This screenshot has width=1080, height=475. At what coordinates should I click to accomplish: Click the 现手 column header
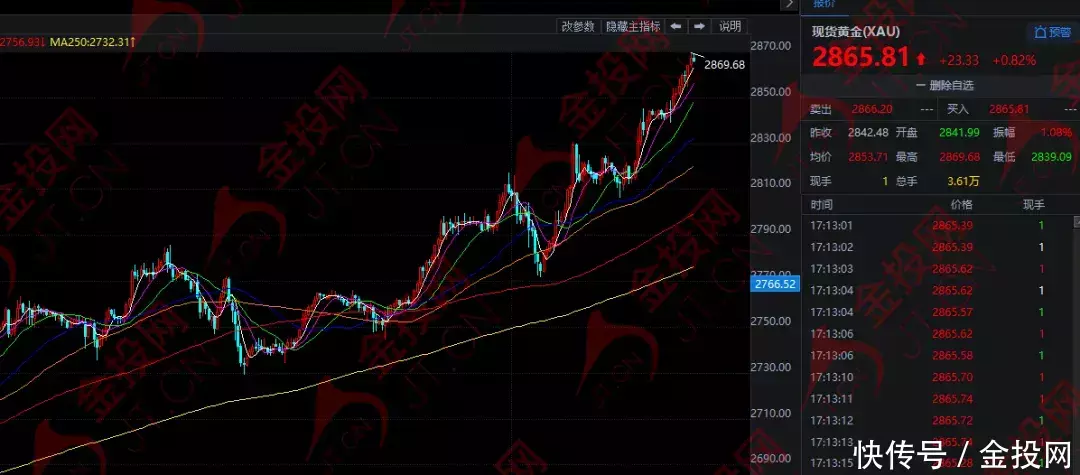(1033, 204)
